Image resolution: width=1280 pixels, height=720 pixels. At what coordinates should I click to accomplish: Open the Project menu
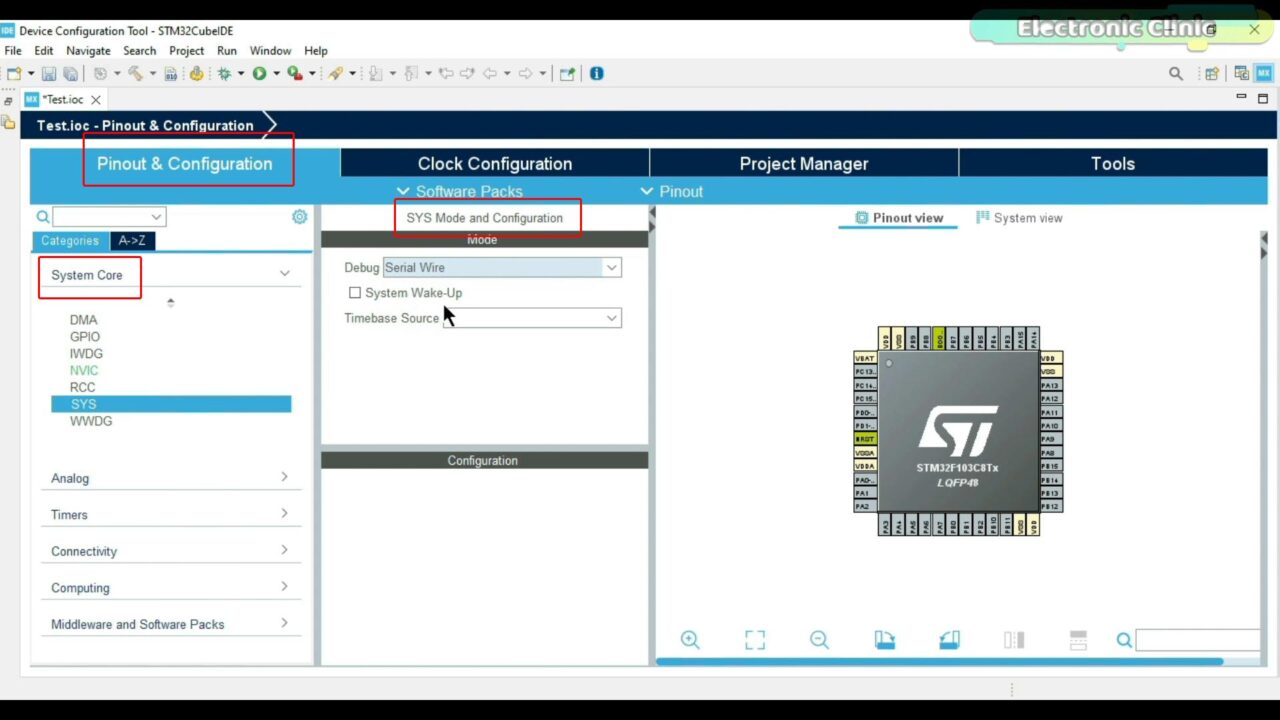click(186, 50)
